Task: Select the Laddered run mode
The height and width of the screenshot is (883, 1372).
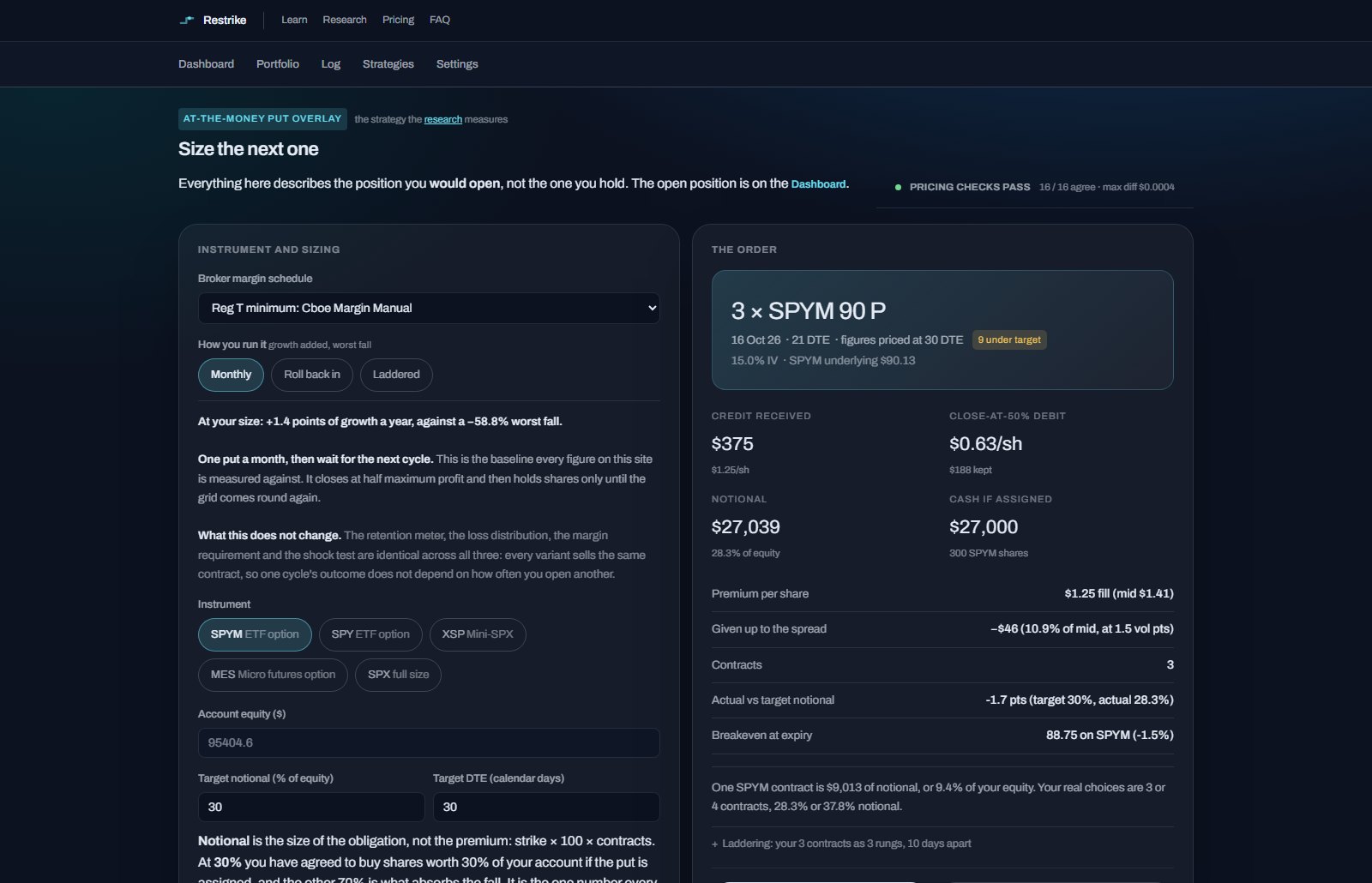Action: point(396,375)
